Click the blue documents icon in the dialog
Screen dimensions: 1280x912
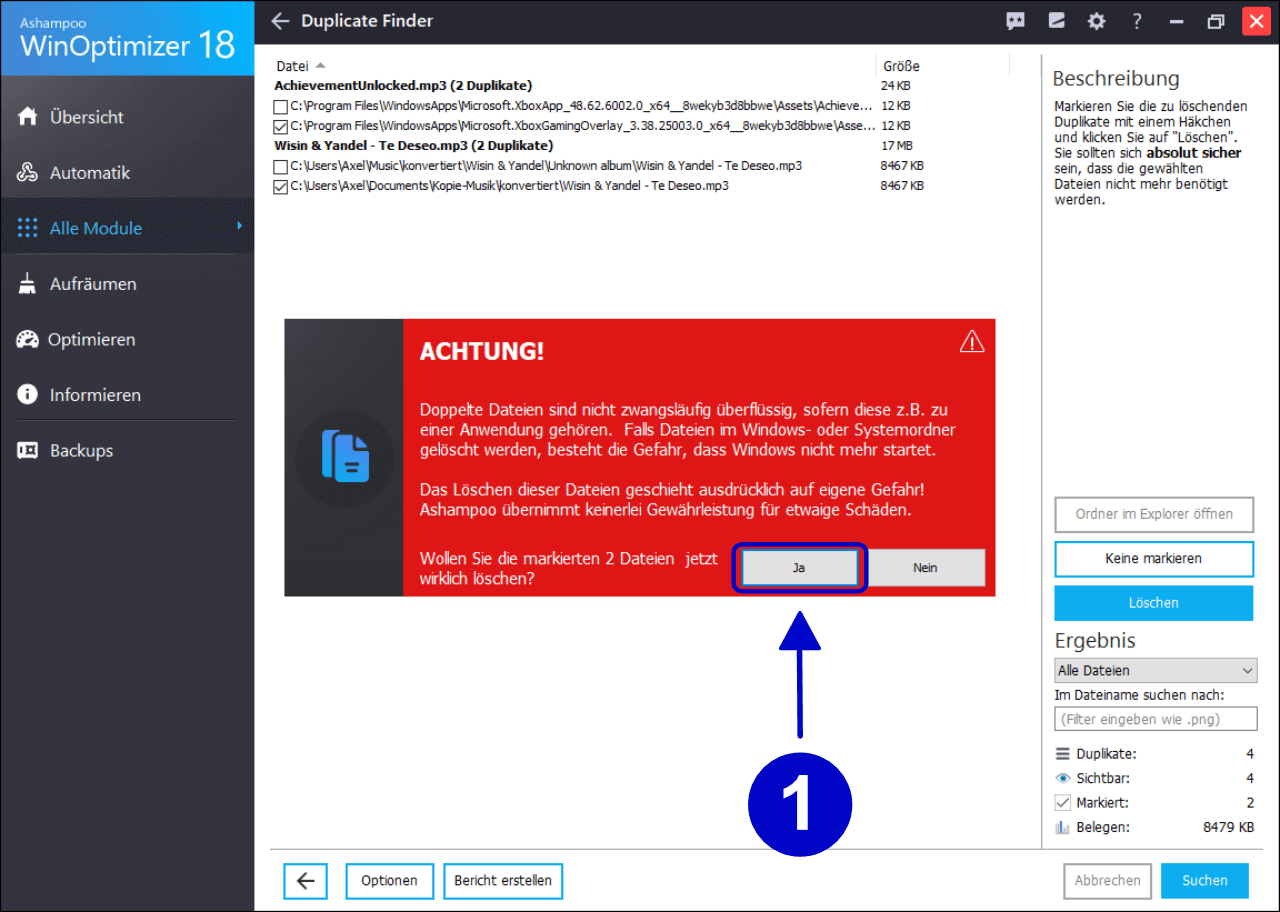point(345,457)
